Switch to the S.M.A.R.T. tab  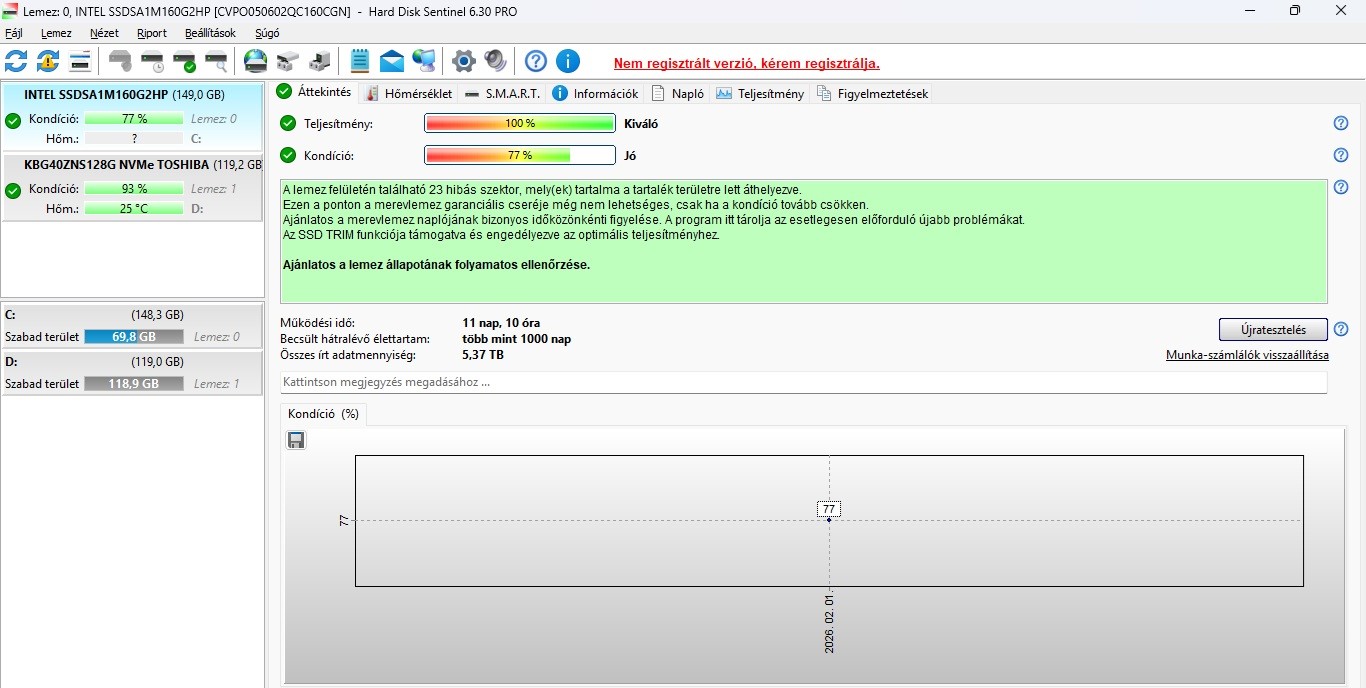(x=503, y=93)
